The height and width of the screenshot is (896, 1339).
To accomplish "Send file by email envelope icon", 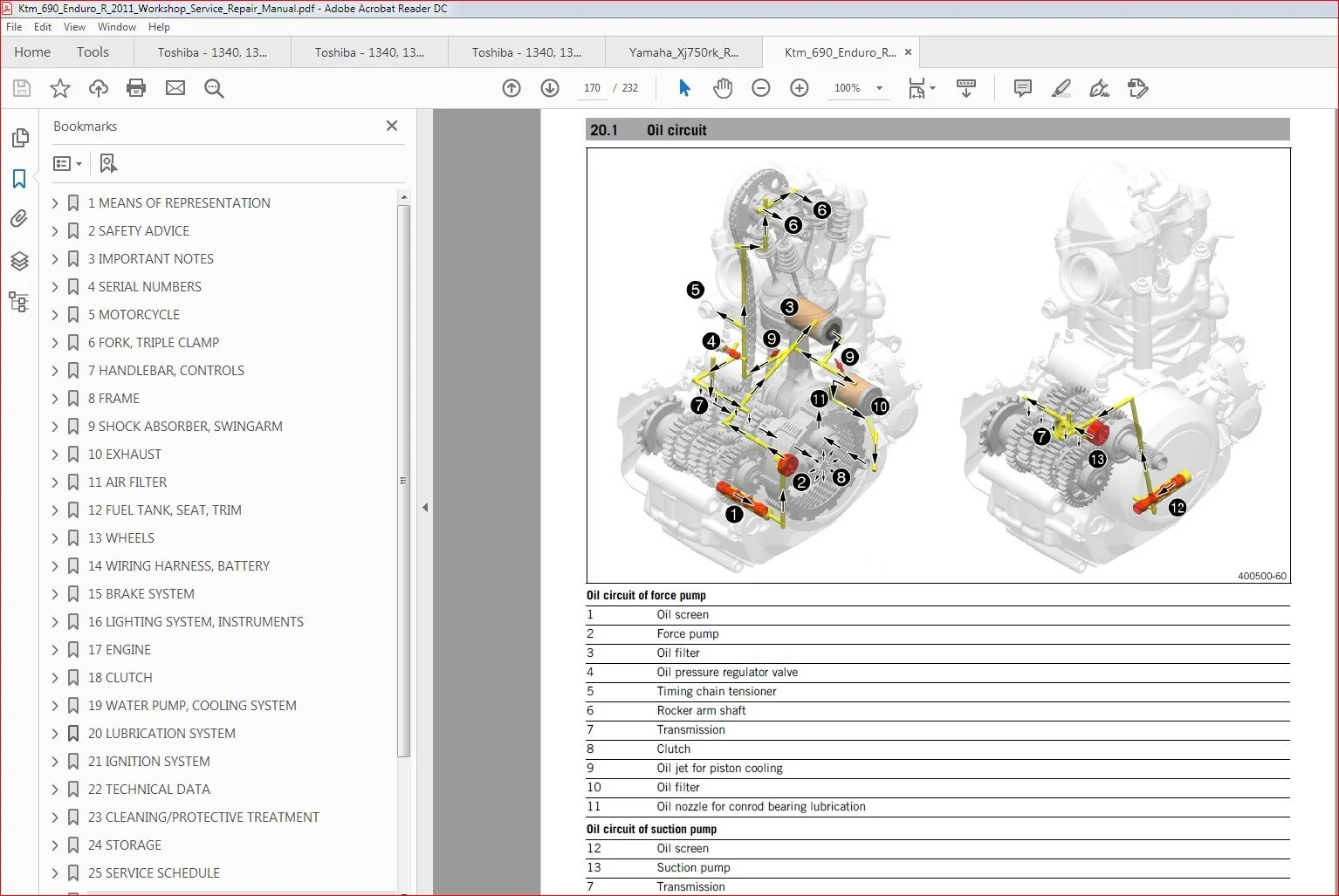I will (x=175, y=88).
